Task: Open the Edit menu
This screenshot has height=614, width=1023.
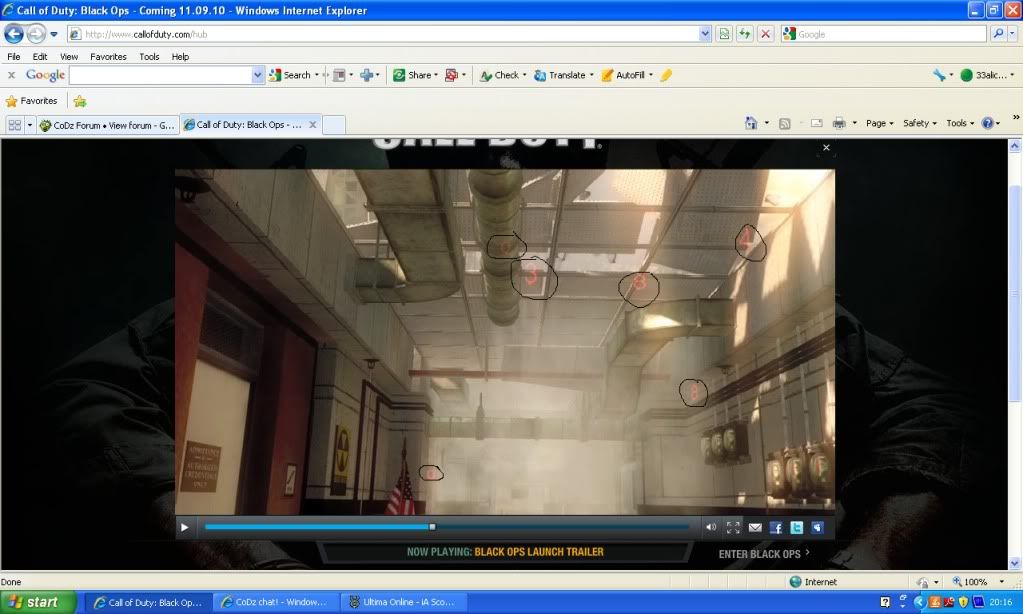Action: click(40, 57)
